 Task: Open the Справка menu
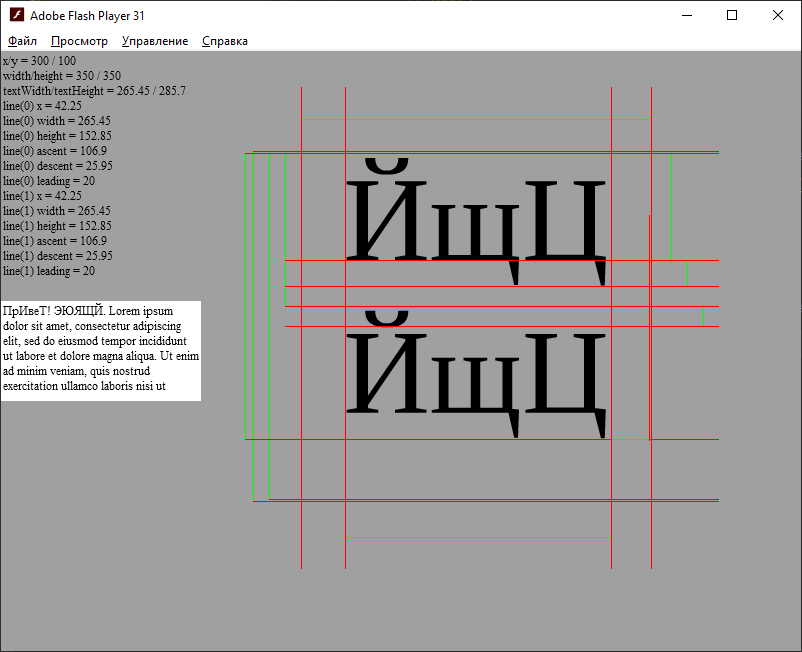pos(224,41)
